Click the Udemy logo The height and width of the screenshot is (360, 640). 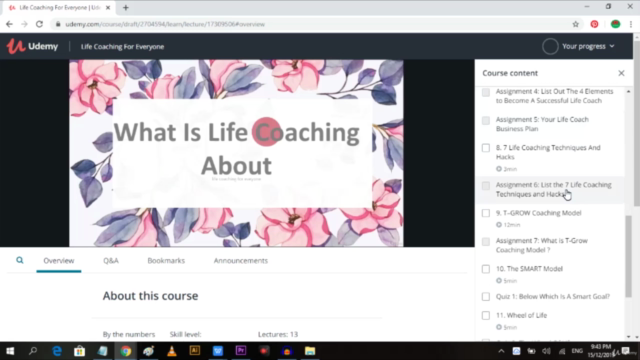tap(32, 46)
